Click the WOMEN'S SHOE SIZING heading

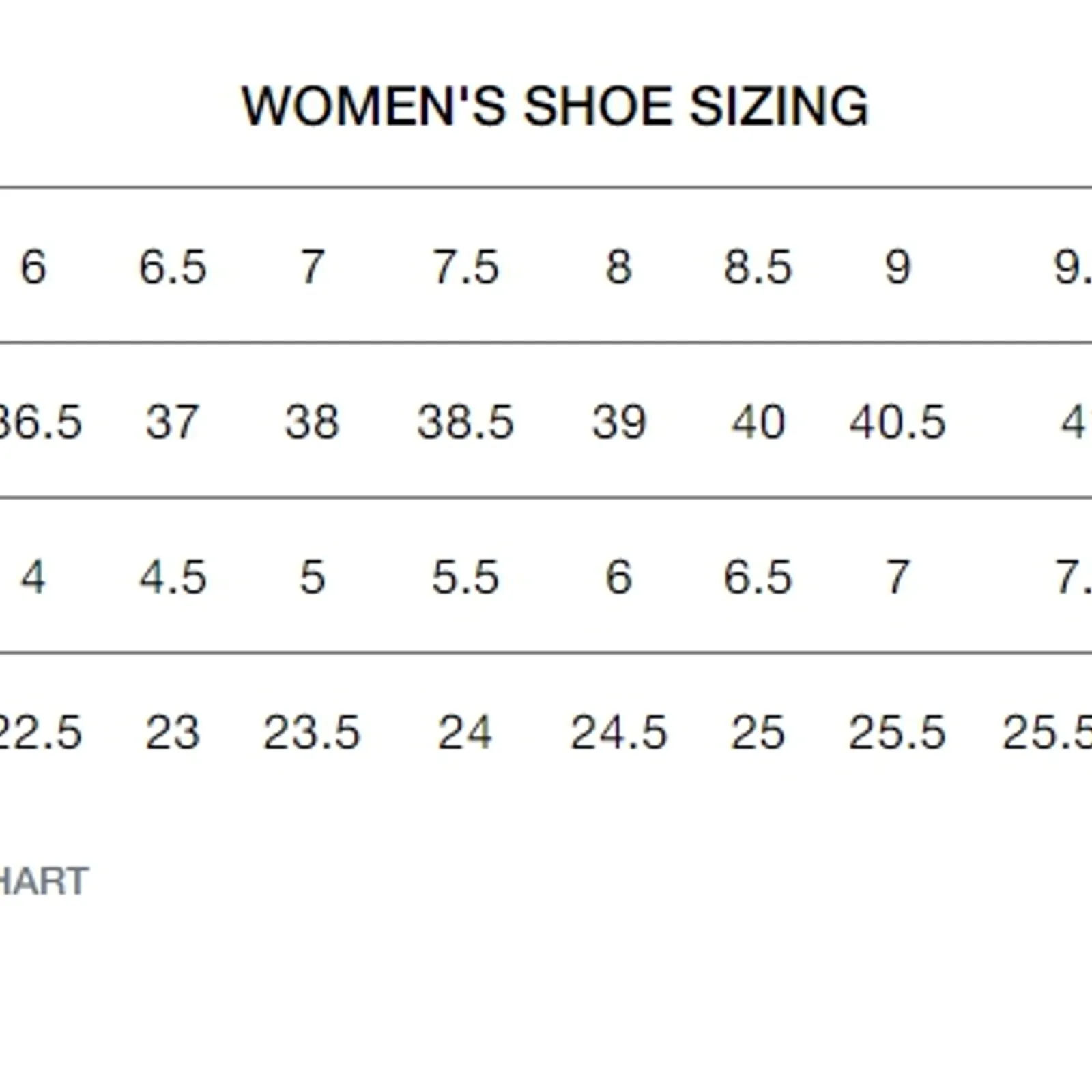[555, 106]
